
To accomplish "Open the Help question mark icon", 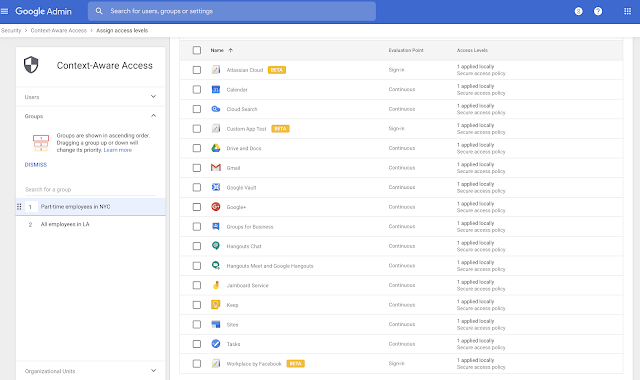I will tap(598, 11).
